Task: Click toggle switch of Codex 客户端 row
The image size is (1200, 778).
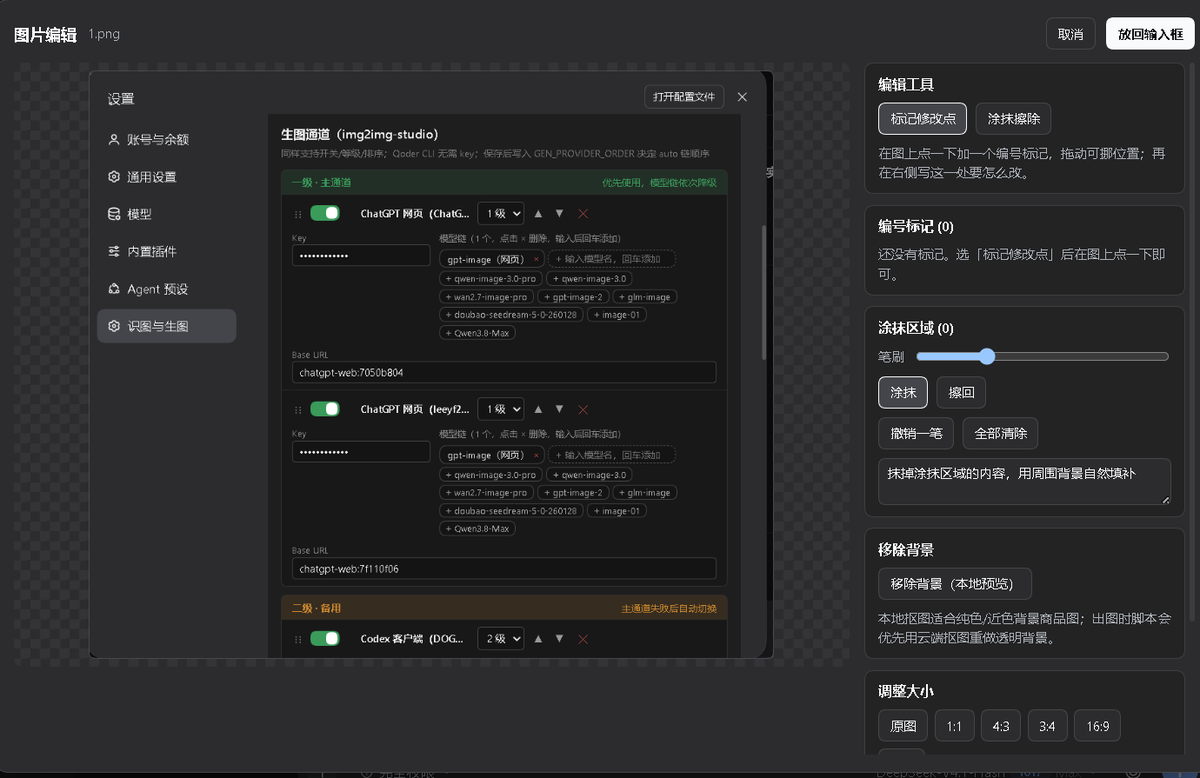Action: [325, 639]
